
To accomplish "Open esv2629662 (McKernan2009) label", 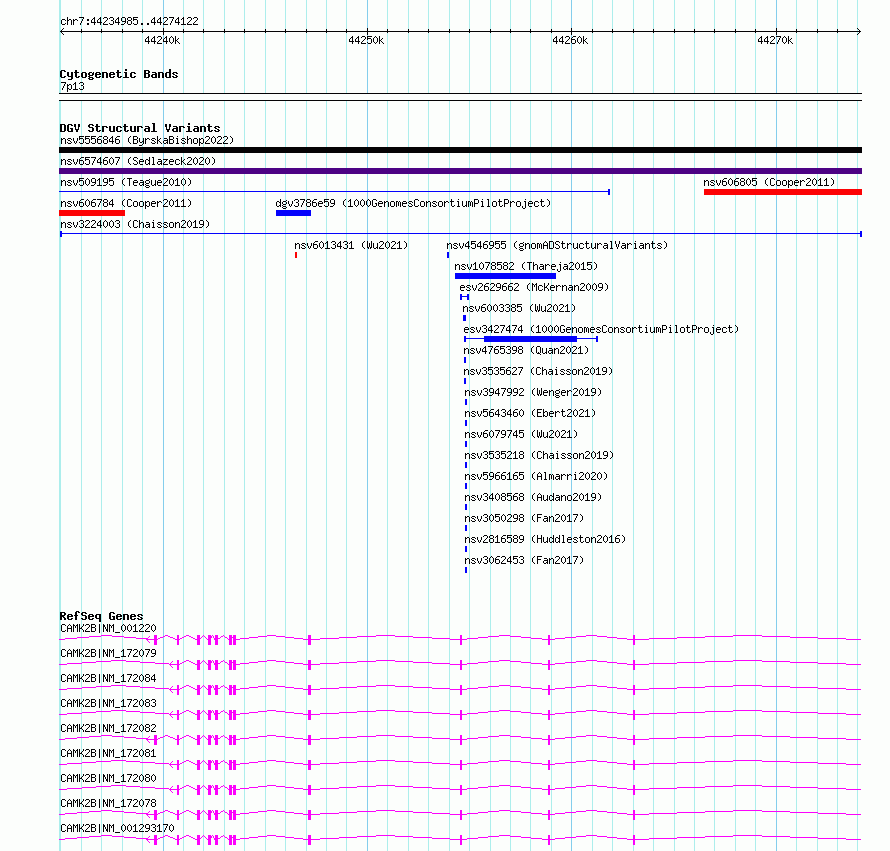I will [x=534, y=287].
